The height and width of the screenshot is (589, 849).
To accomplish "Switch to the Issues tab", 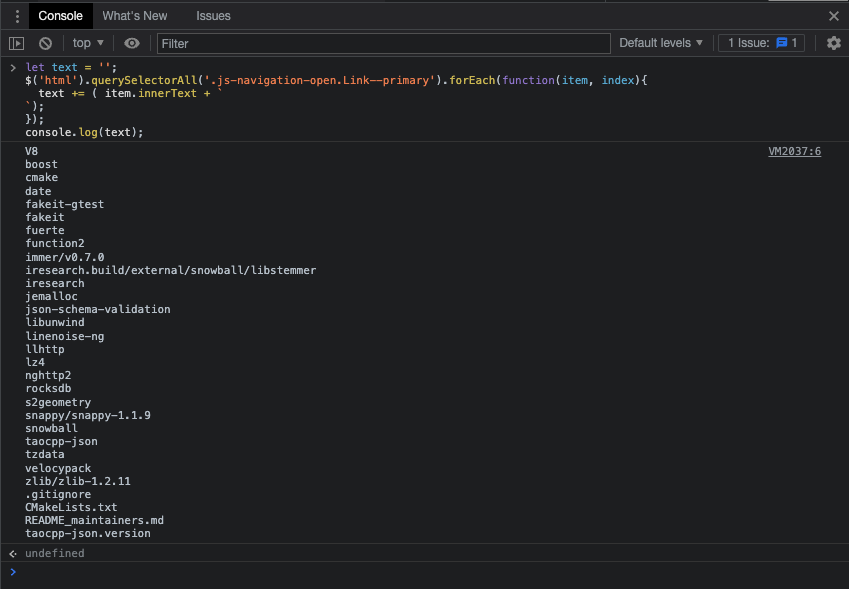I will (x=213, y=16).
